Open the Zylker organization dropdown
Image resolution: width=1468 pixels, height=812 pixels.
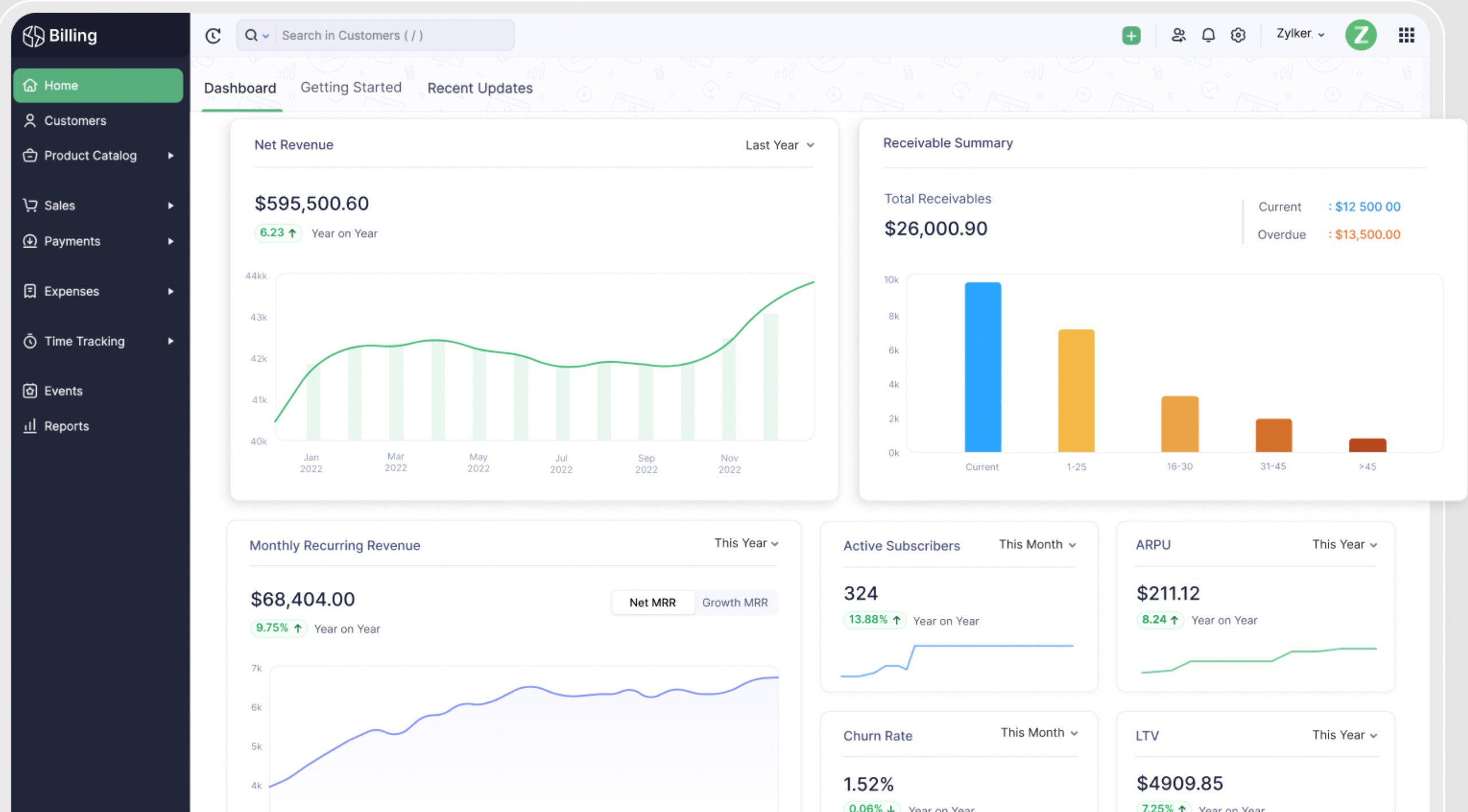pyautogui.click(x=1301, y=34)
